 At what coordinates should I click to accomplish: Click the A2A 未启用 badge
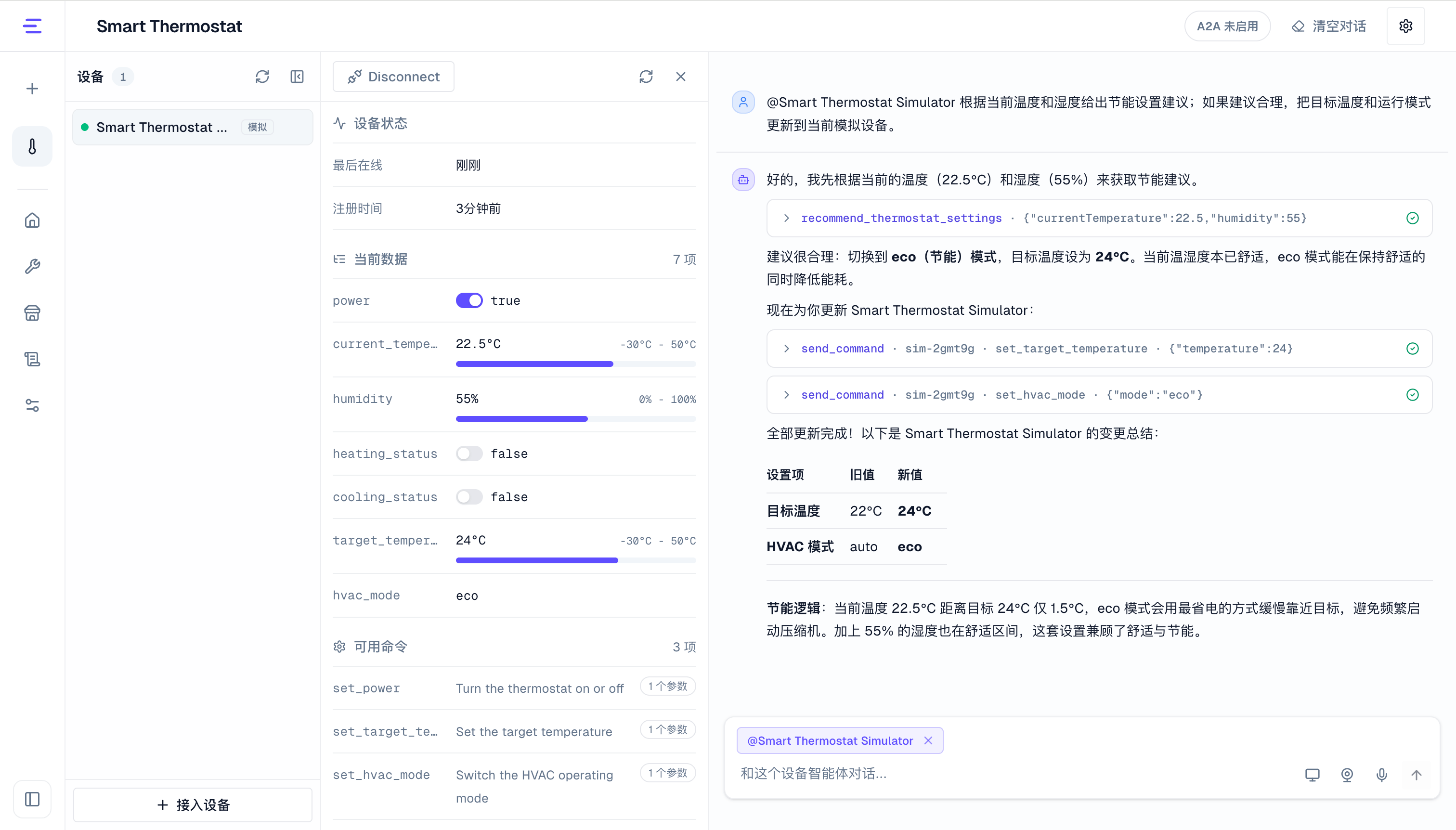pyautogui.click(x=1227, y=26)
